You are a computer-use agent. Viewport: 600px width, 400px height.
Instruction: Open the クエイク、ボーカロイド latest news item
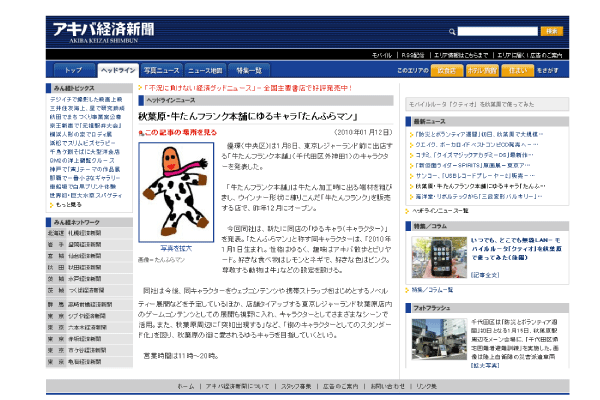point(477,145)
